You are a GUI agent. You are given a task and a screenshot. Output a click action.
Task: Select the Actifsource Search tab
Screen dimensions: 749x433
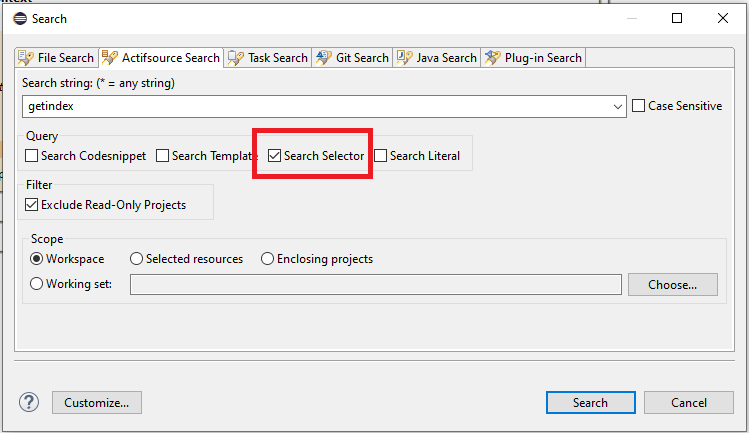pos(163,58)
